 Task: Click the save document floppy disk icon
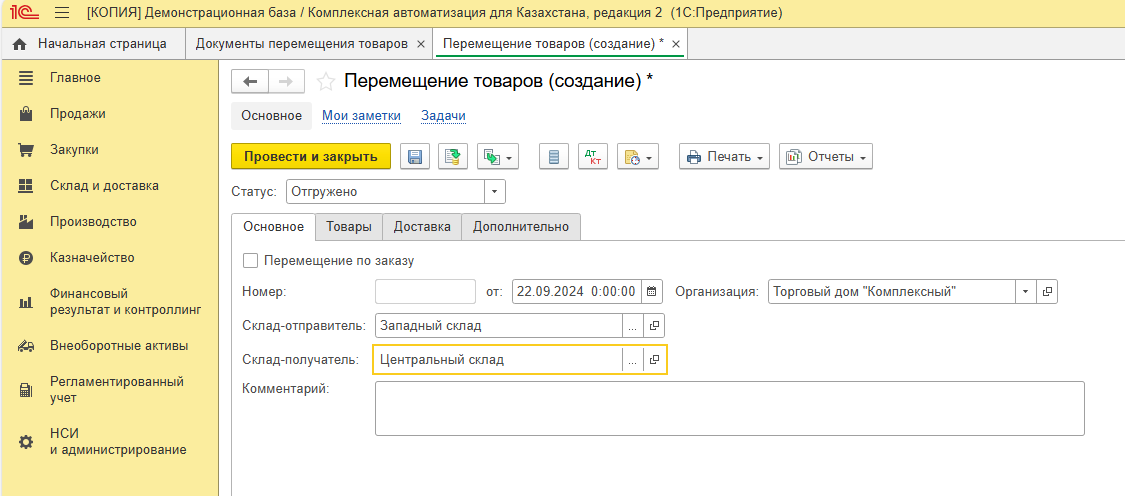(x=415, y=157)
